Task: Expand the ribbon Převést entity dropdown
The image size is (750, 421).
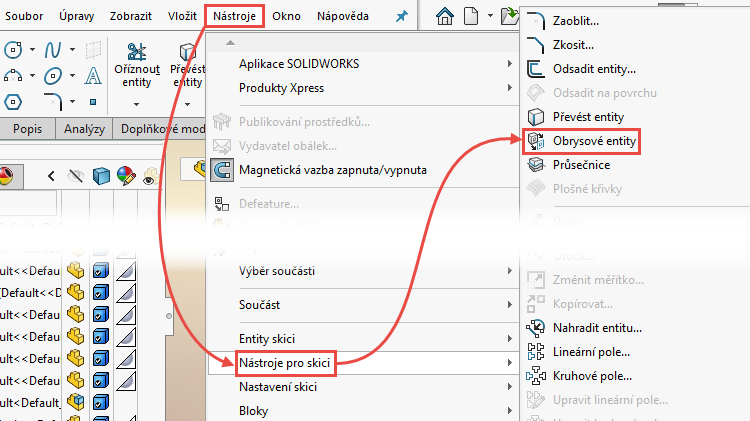Action: pos(188,104)
